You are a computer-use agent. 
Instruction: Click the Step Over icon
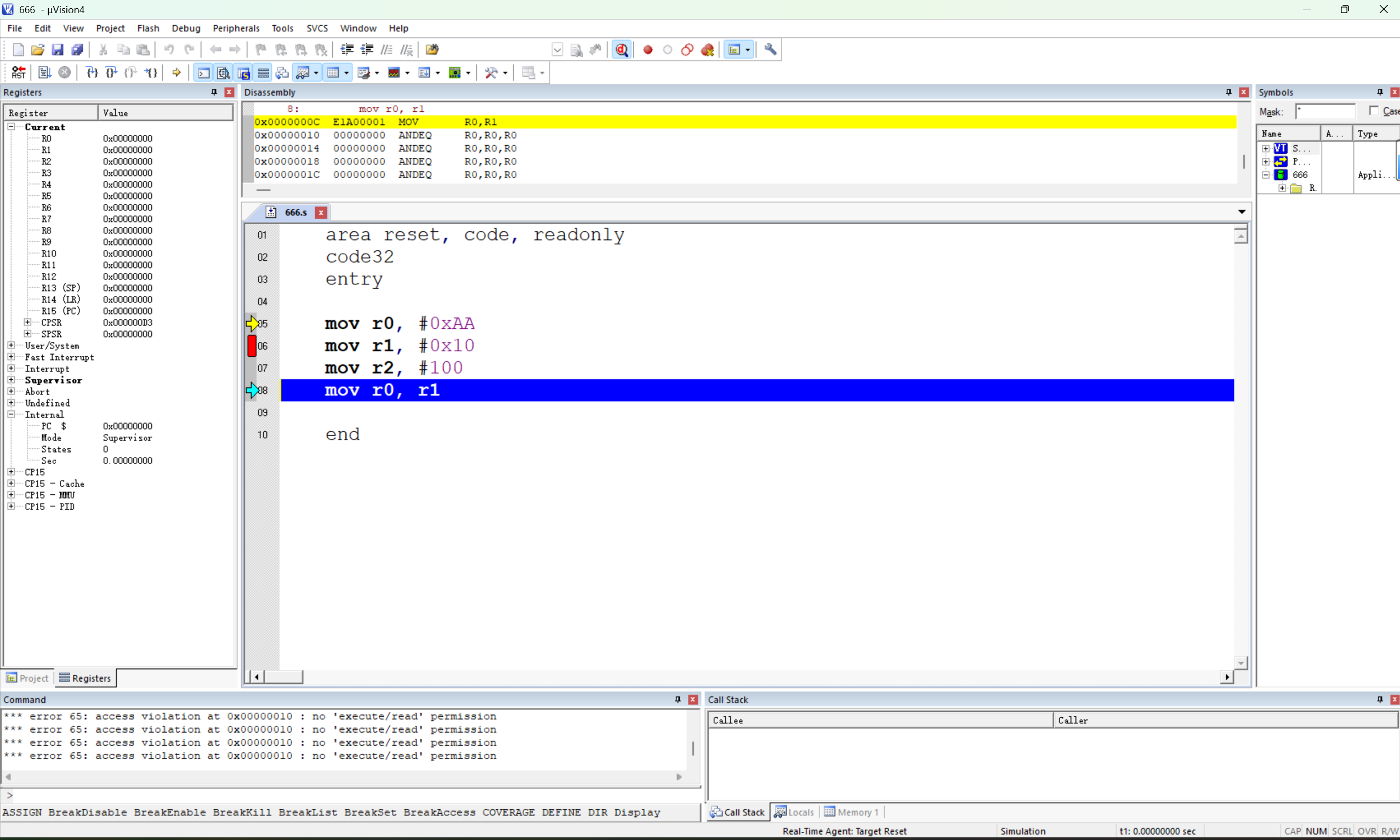(111, 72)
